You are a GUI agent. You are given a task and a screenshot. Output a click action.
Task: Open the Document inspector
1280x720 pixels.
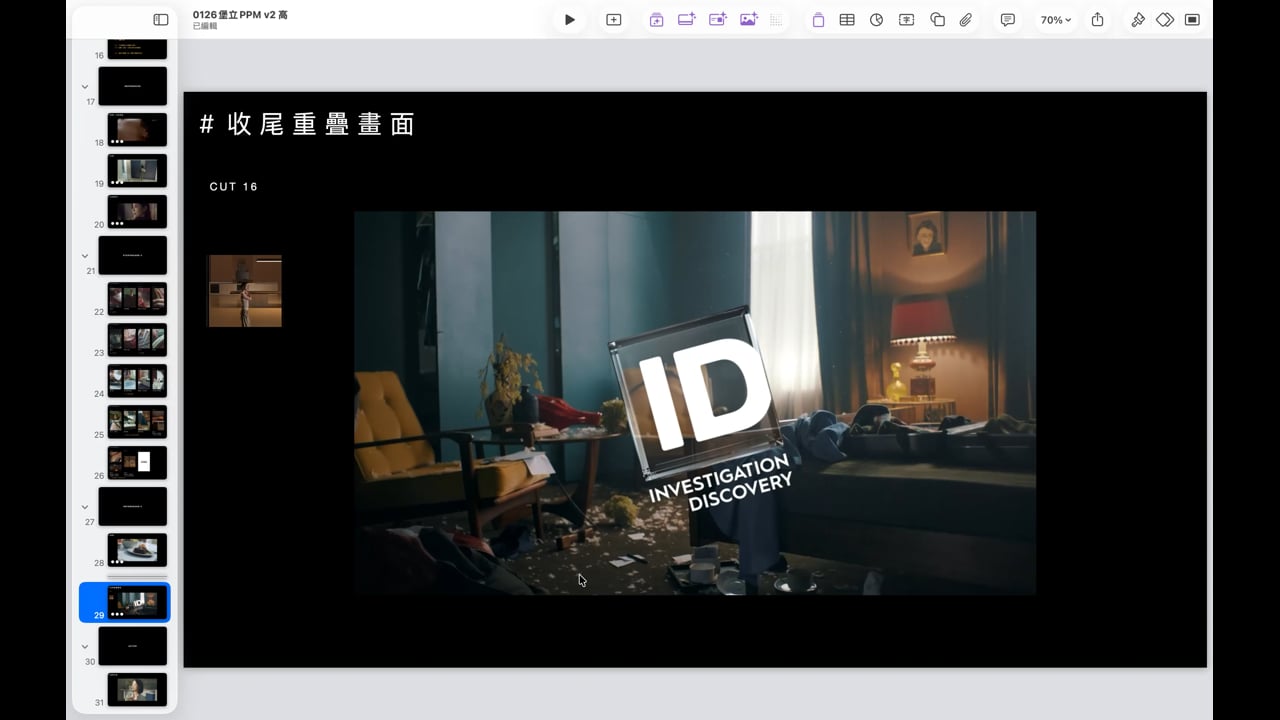click(1192, 20)
